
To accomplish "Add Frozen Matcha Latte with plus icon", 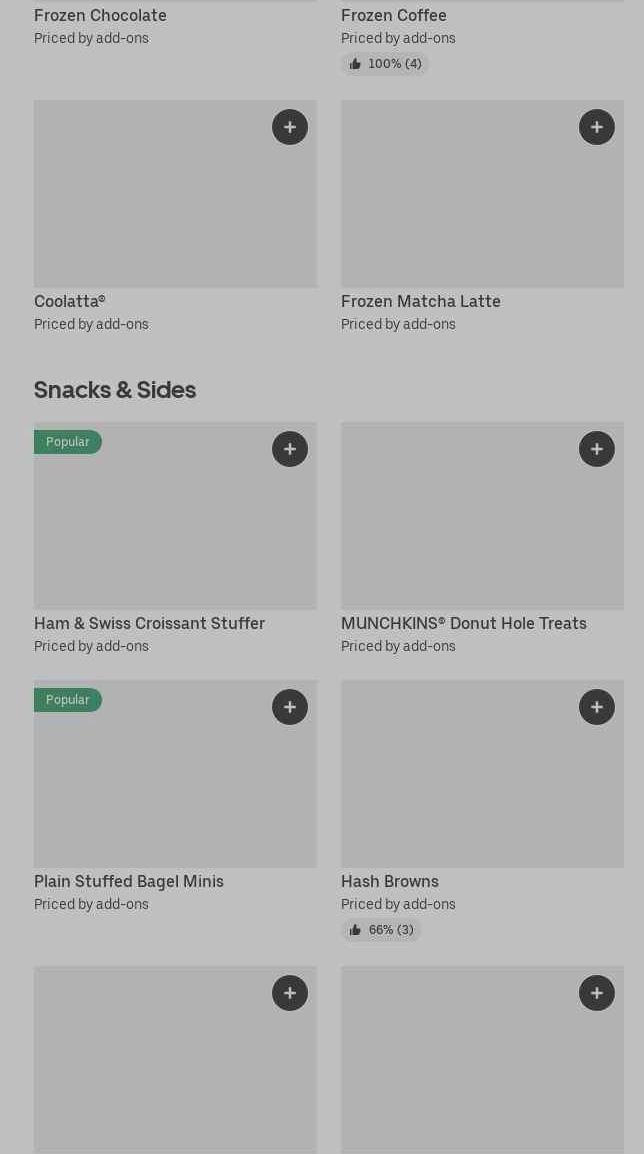I will point(597,127).
